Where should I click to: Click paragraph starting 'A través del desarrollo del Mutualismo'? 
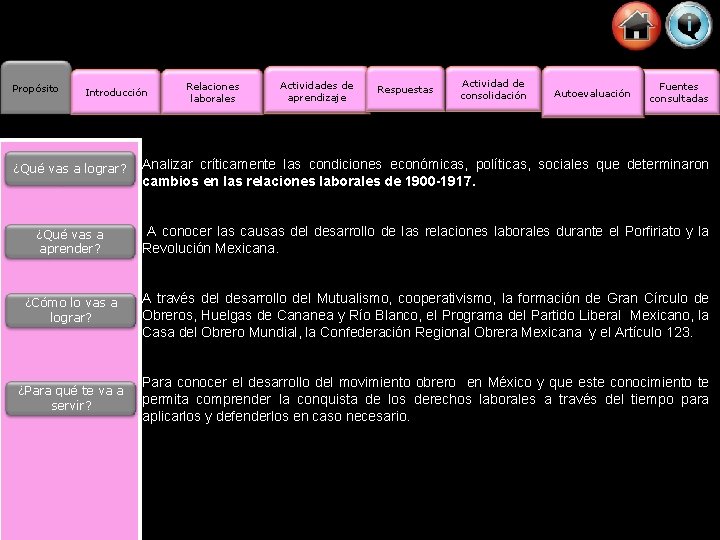tap(425, 315)
